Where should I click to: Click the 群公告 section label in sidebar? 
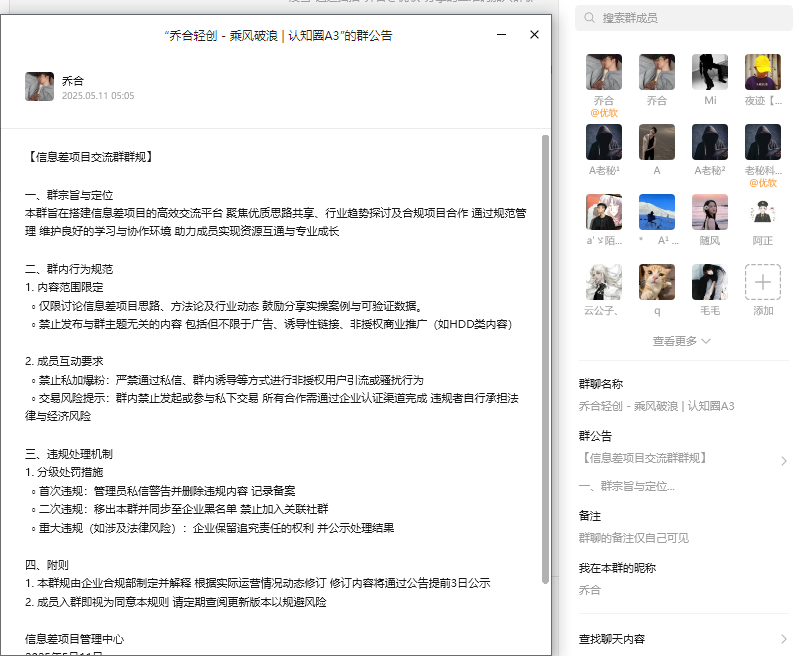coord(595,436)
